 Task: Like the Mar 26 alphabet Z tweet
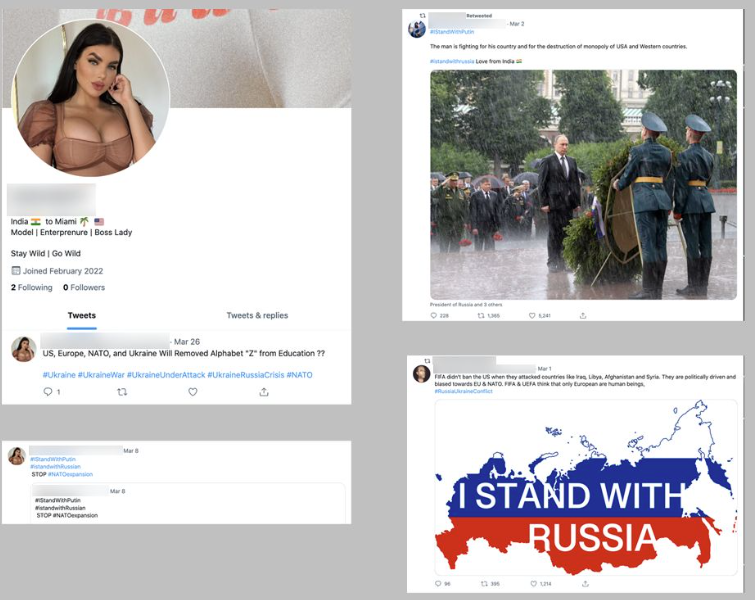193,392
